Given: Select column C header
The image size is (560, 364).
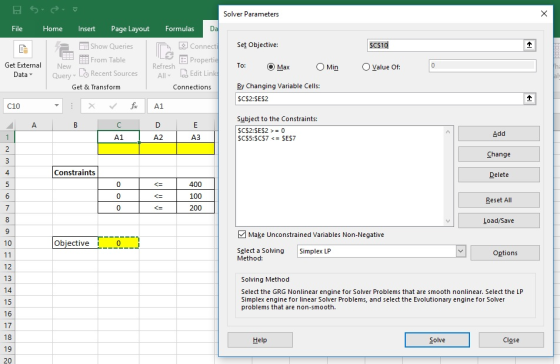Looking at the screenshot, I should 119,125.
